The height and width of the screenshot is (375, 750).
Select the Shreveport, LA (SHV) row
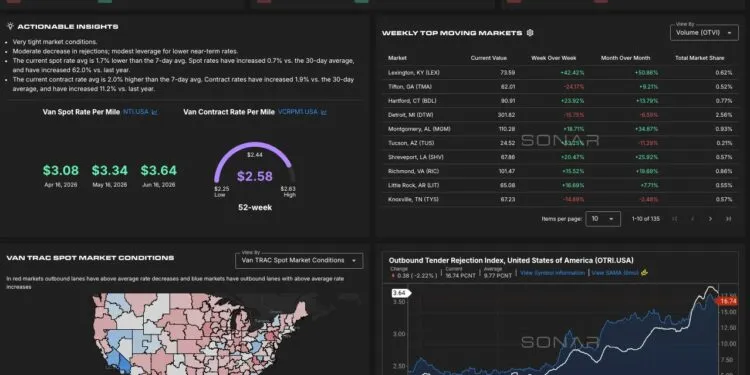click(560, 157)
